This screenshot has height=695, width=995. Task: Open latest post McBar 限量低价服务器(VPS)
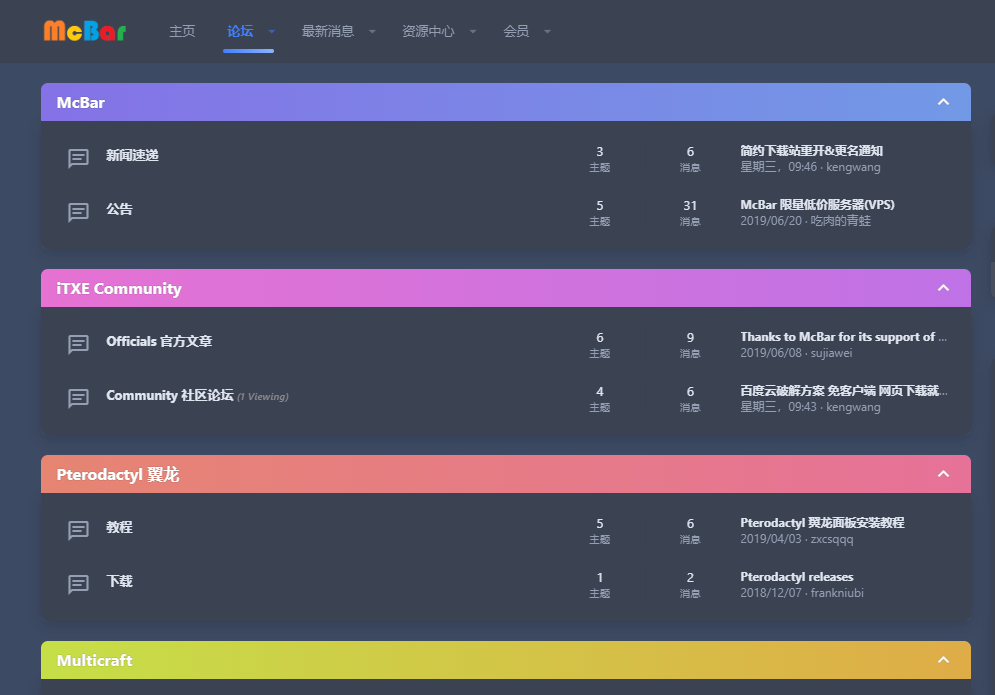coord(817,204)
